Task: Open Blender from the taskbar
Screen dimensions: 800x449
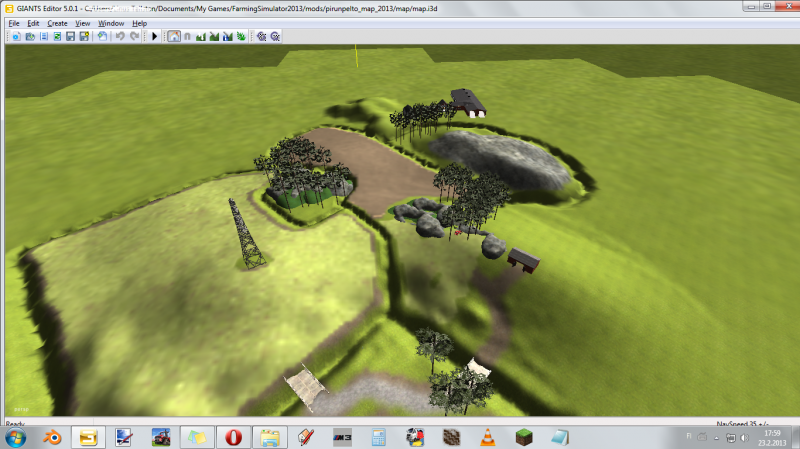Action: [52, 438]
